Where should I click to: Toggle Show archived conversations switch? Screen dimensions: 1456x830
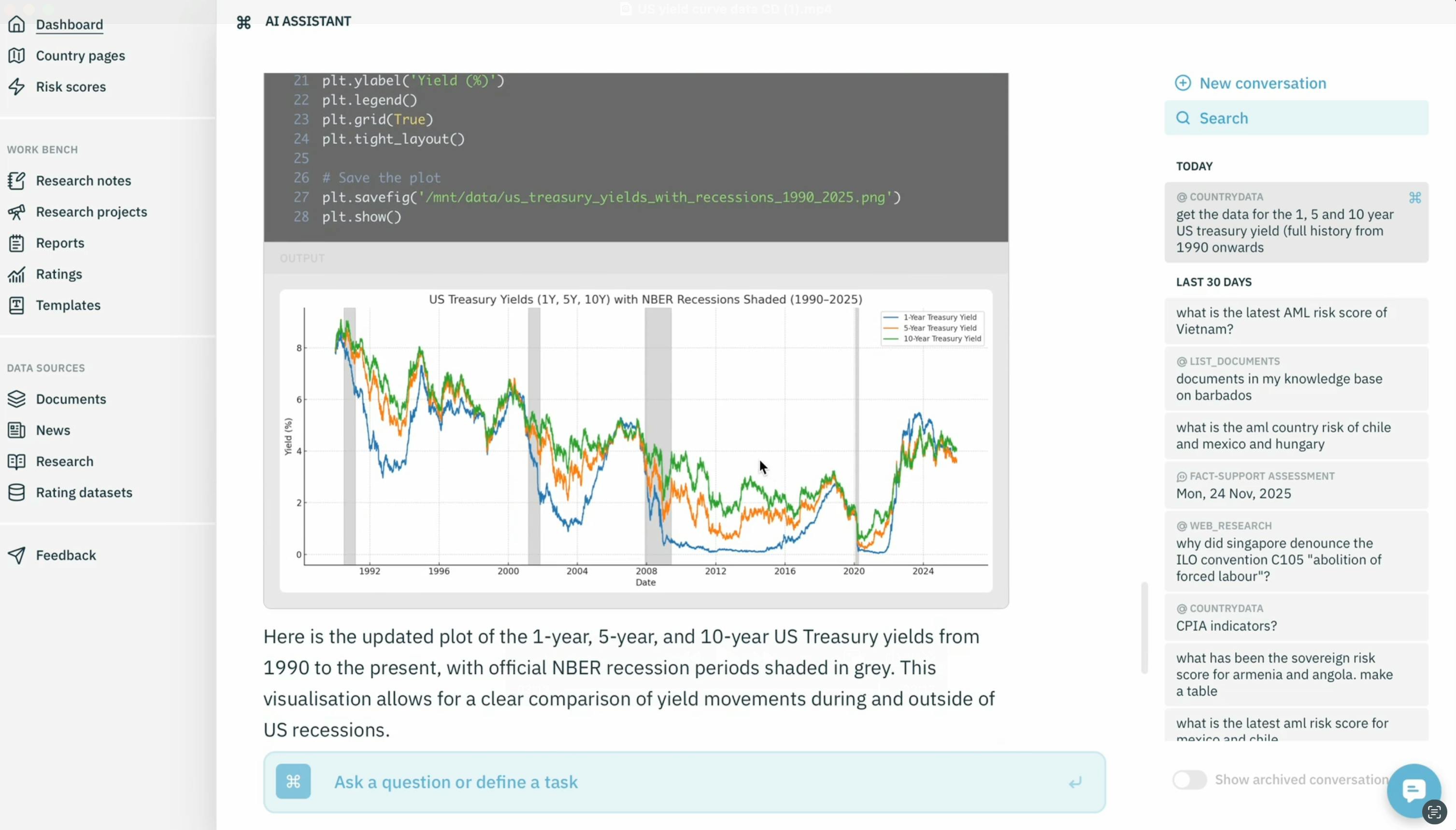[1189, 780]
